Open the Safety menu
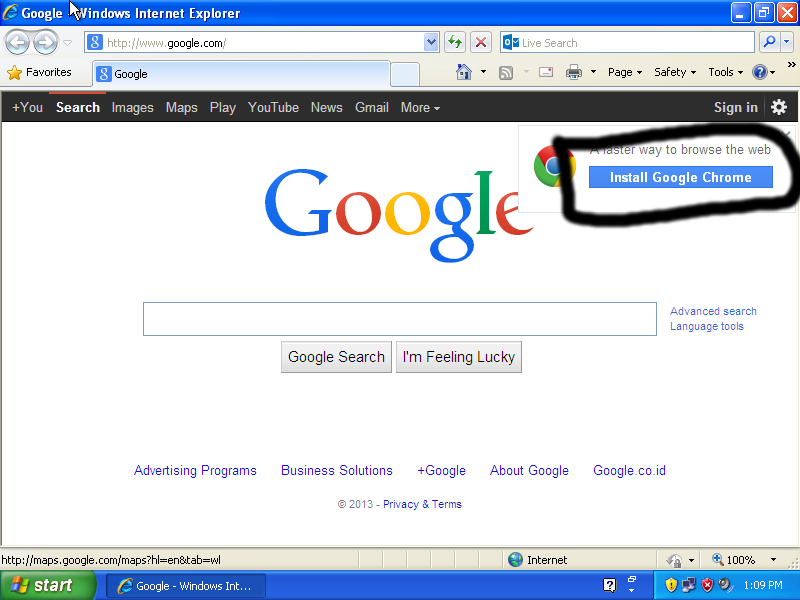800x600 pixels. 674,72
